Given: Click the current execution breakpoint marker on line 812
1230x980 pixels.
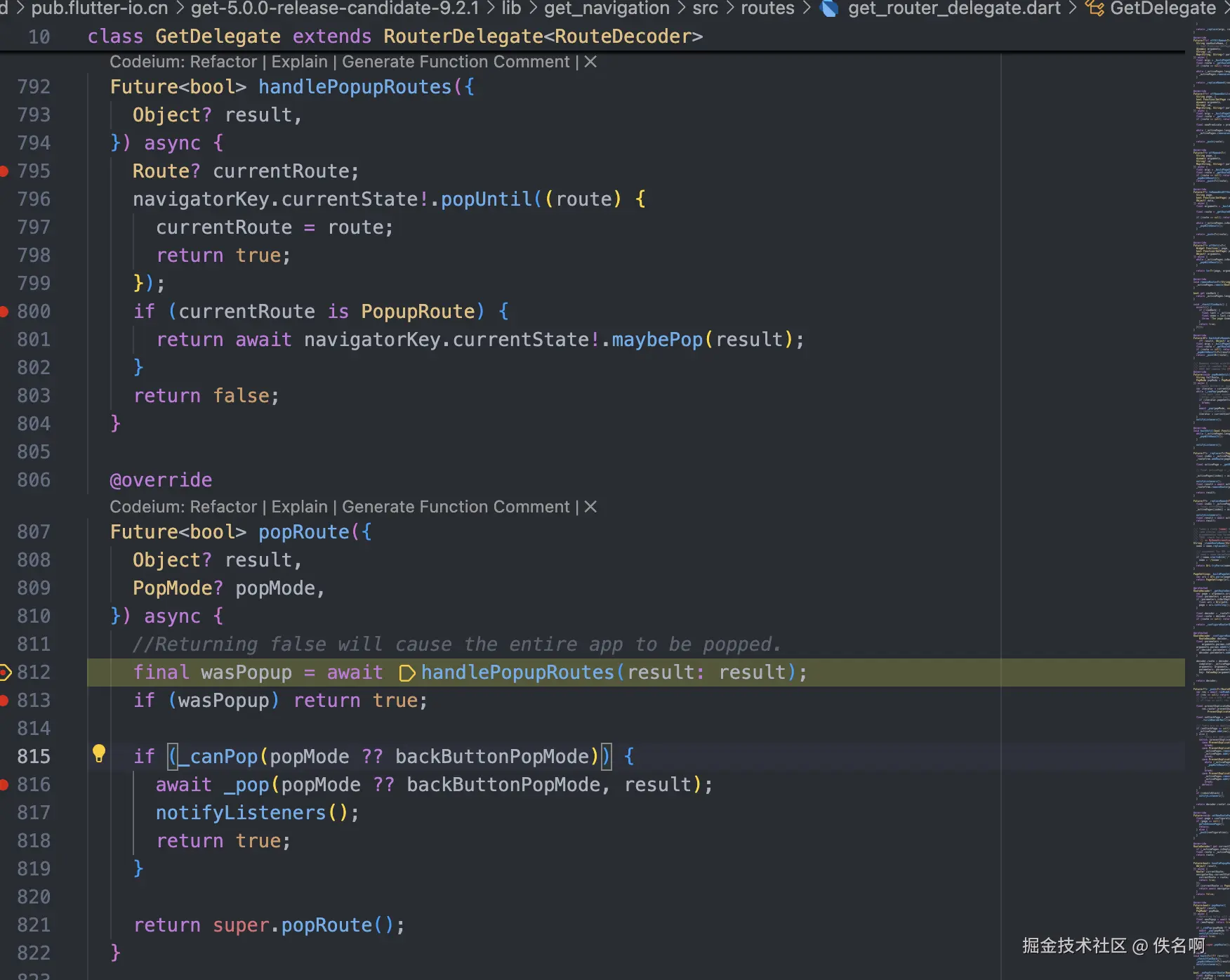Looking at the screenshot, I should (x=5, y=673).
